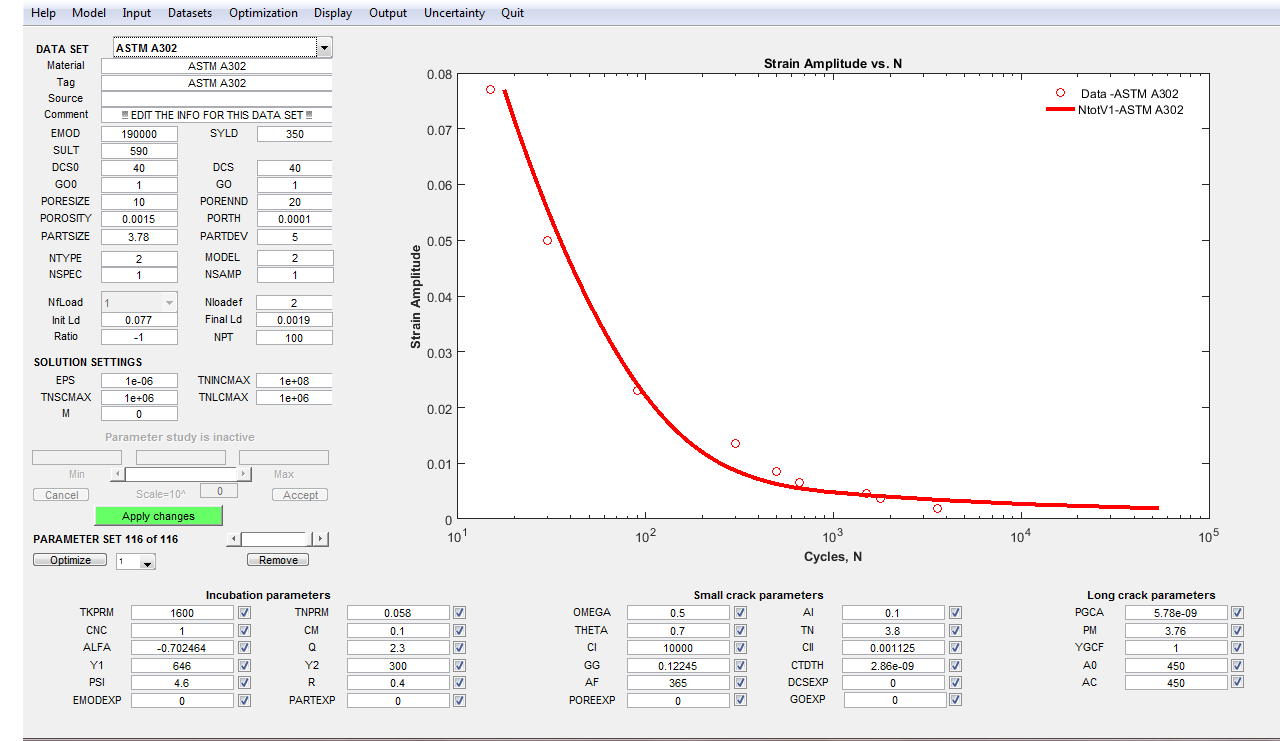Click the right arrow of the parameter study slider
Image resolution: width=1280 pixels, height=741 pixels.
tap(243, 474)
